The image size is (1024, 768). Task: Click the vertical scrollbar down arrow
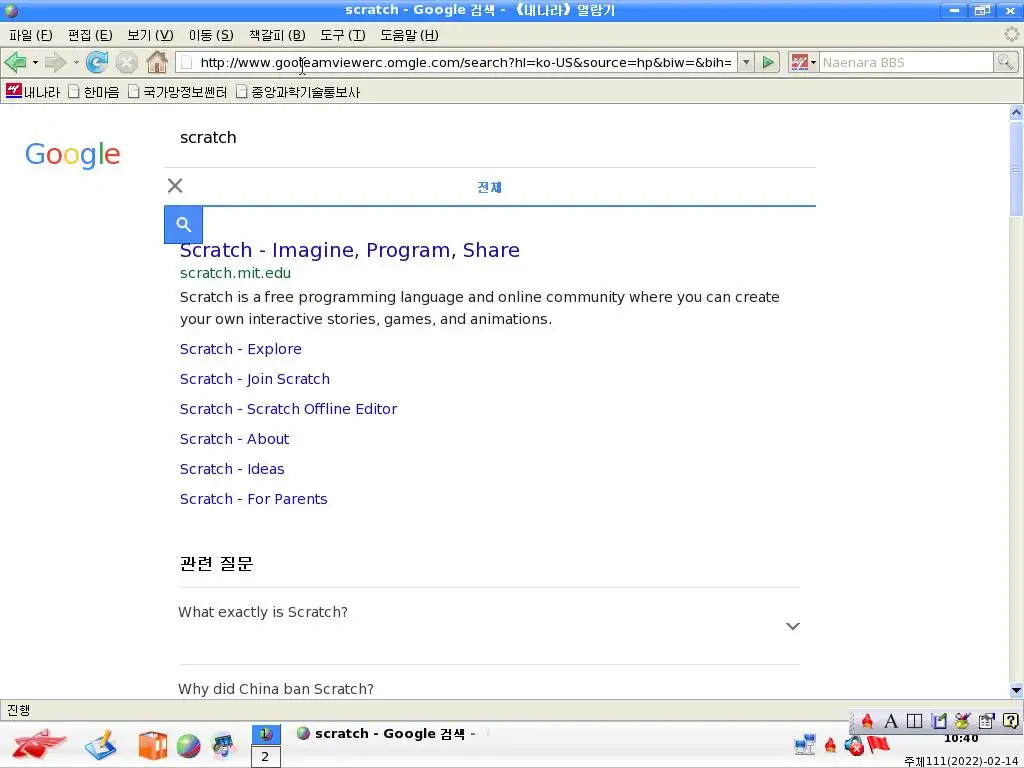coord(1016,690)
